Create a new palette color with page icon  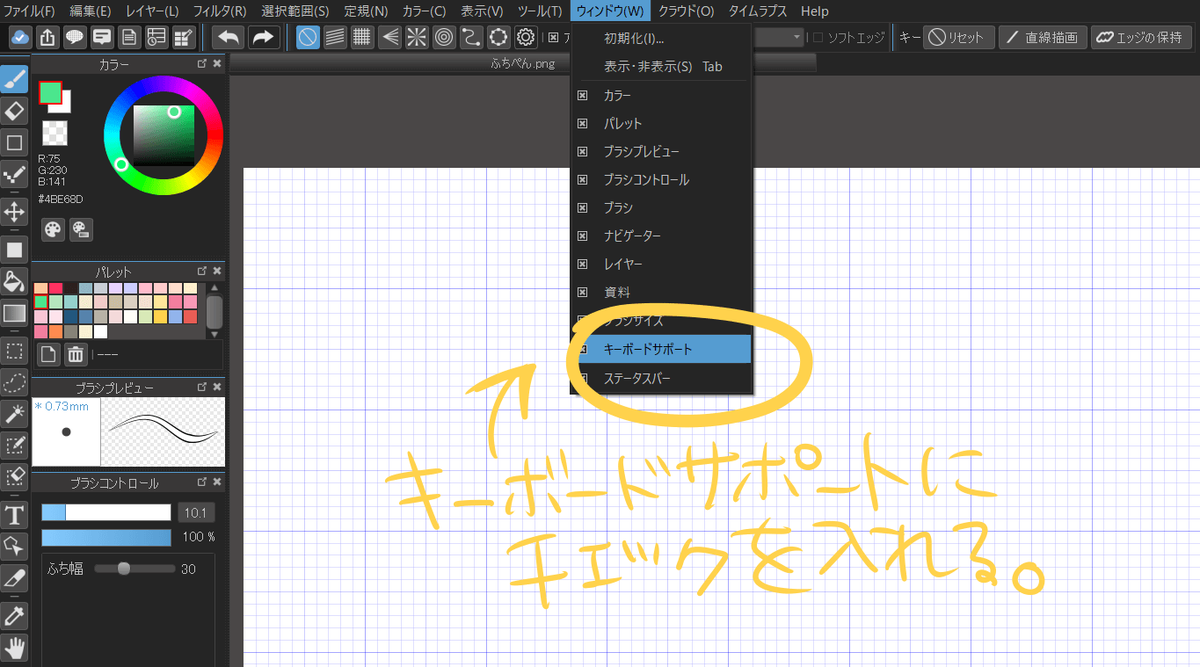49,354
